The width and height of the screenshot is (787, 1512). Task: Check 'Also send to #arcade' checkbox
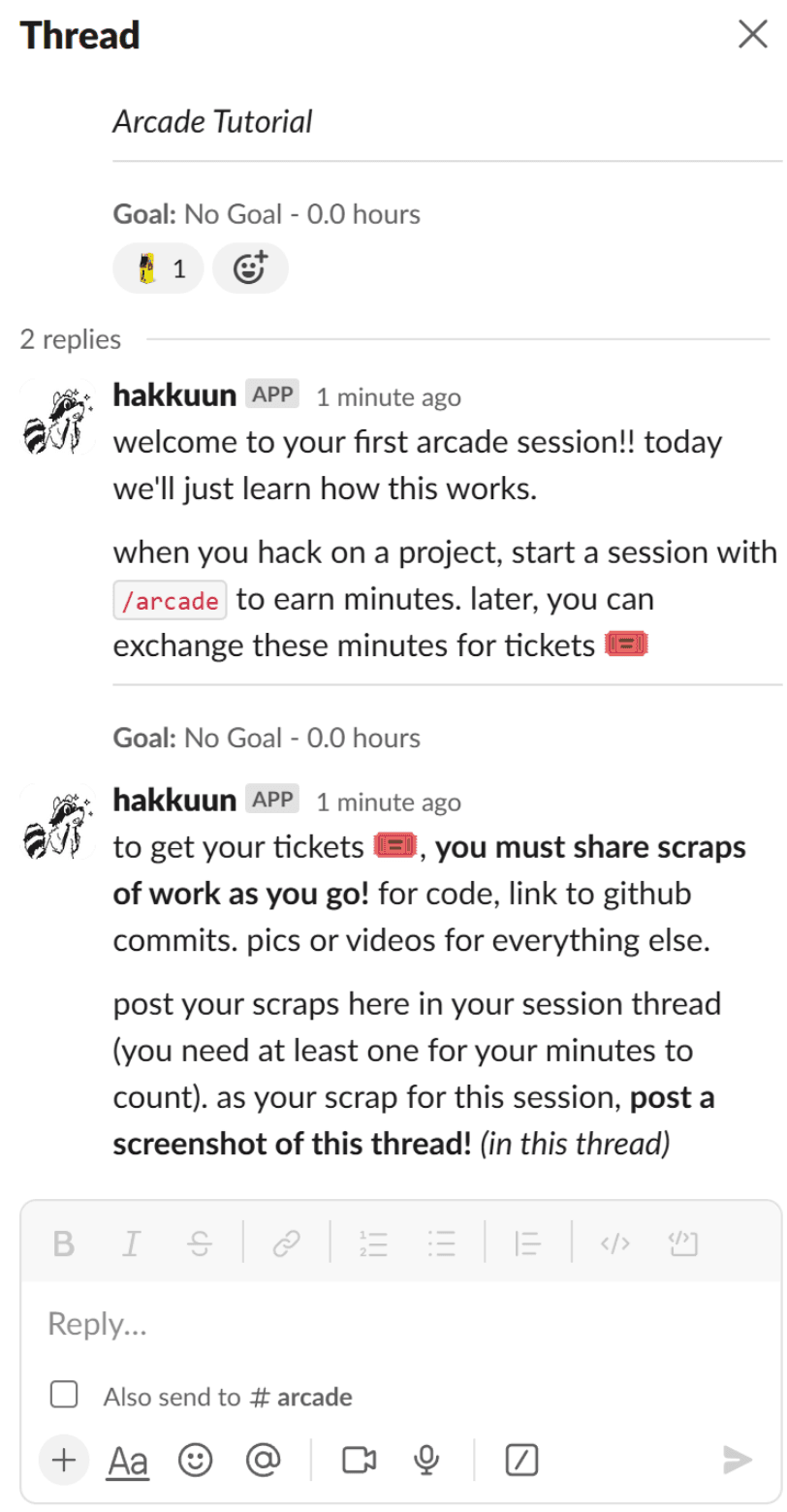[x=65, y=1396]
